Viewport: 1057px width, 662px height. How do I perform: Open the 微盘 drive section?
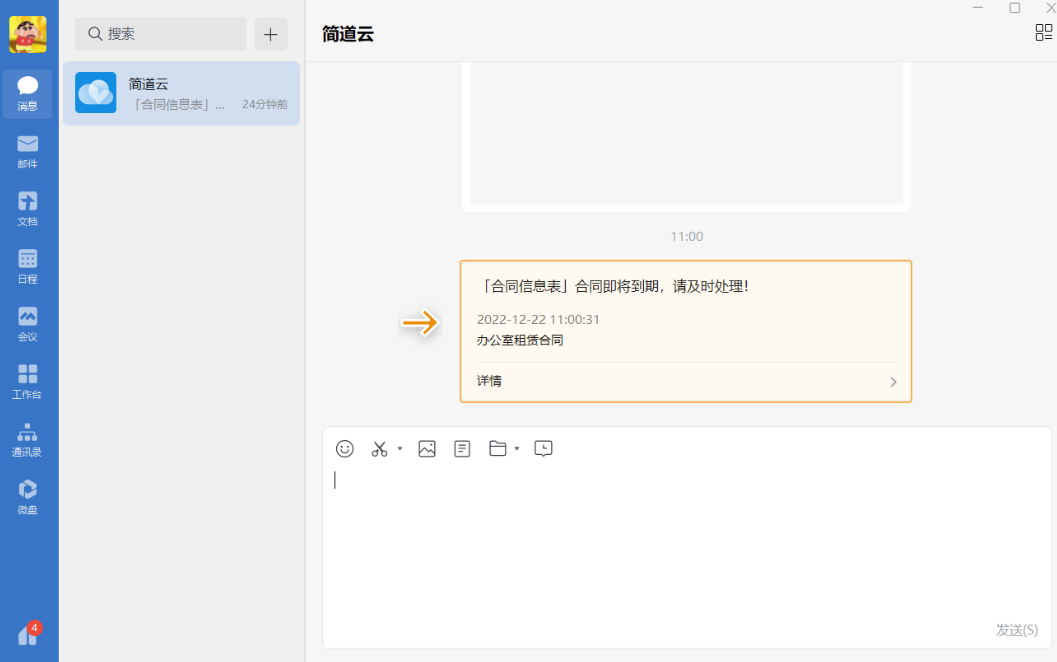point(28,497)
